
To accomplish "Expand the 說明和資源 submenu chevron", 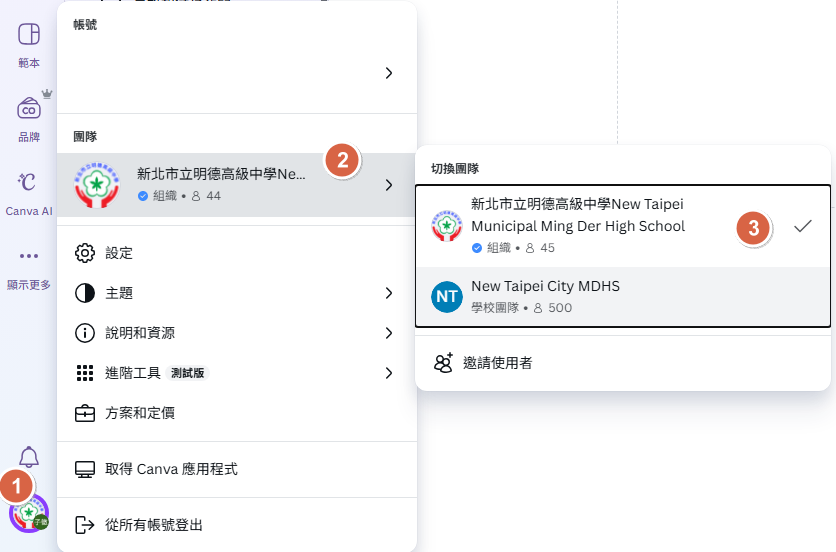I will pyautogui.click(x=389, y=333).
